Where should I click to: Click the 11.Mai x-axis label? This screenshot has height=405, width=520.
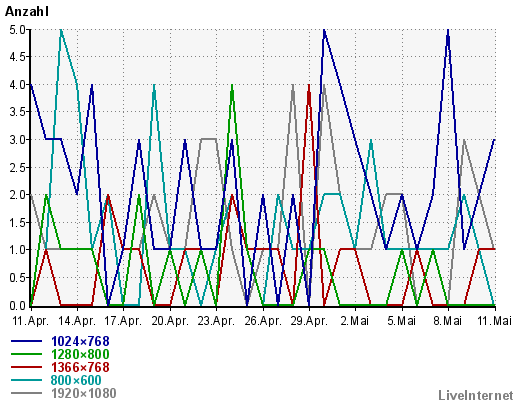pos(495,321)
